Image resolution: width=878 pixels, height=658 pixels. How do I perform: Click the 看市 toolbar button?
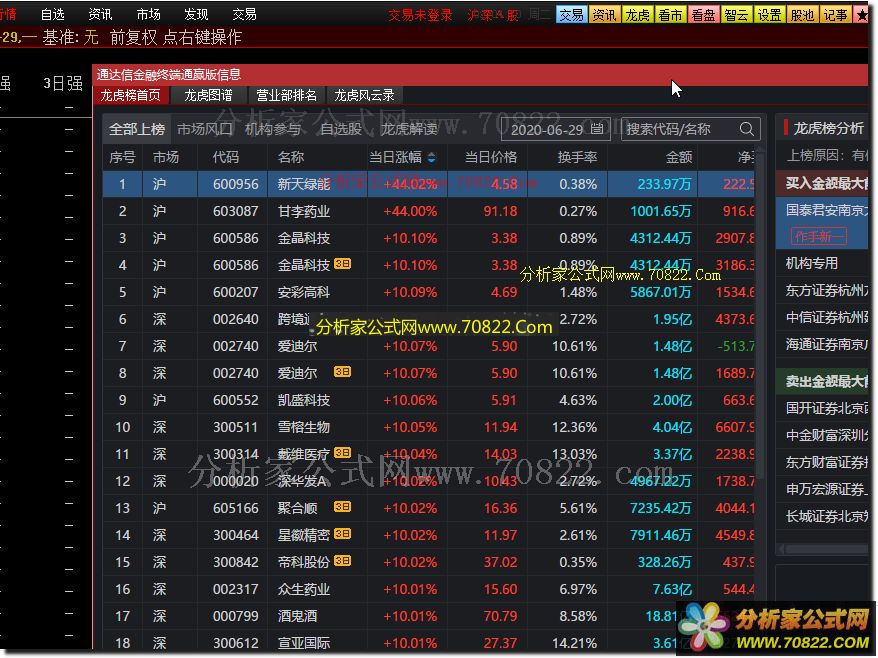[x=670, y=15]
